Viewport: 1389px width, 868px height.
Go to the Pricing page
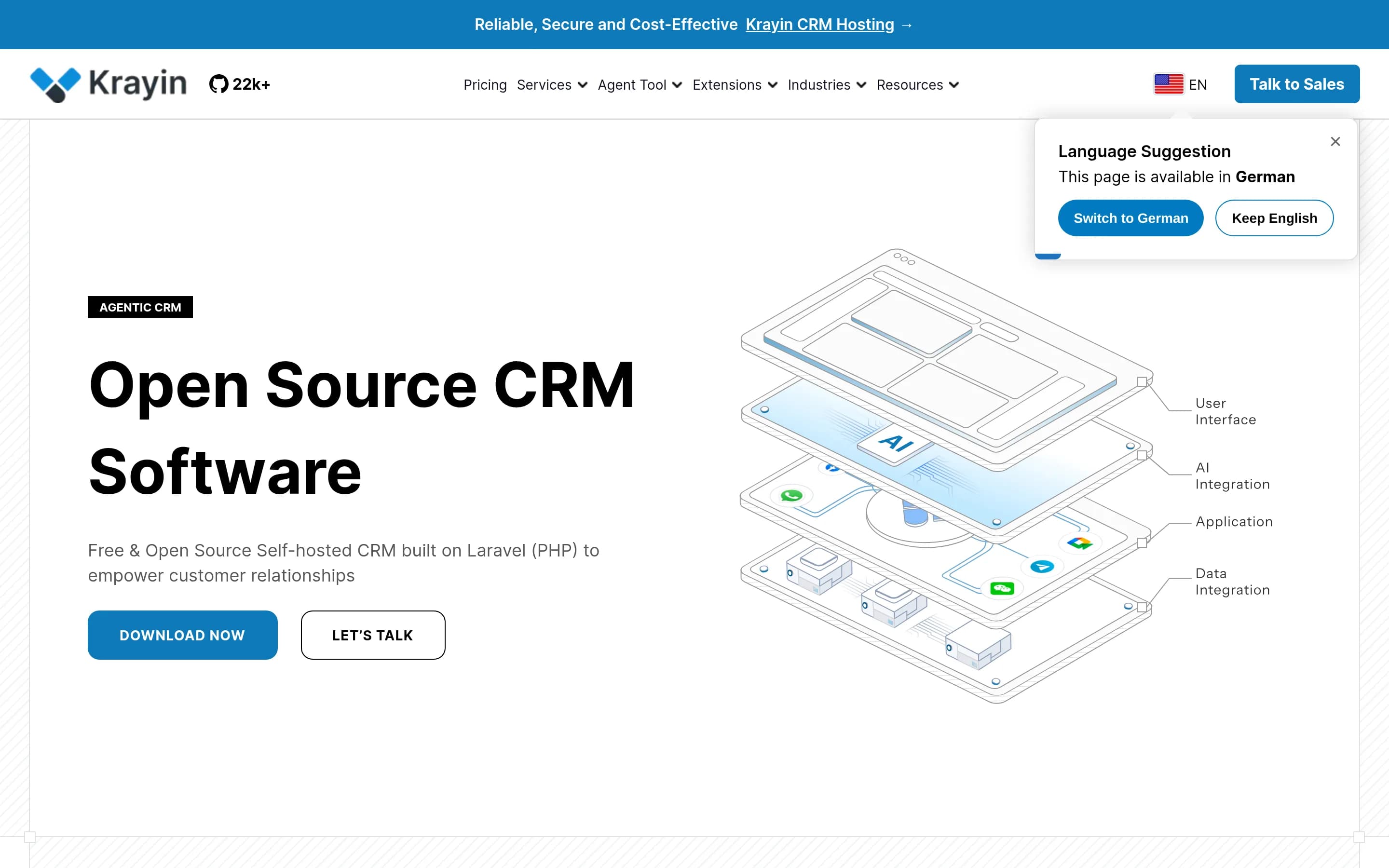tap(485, 85)
